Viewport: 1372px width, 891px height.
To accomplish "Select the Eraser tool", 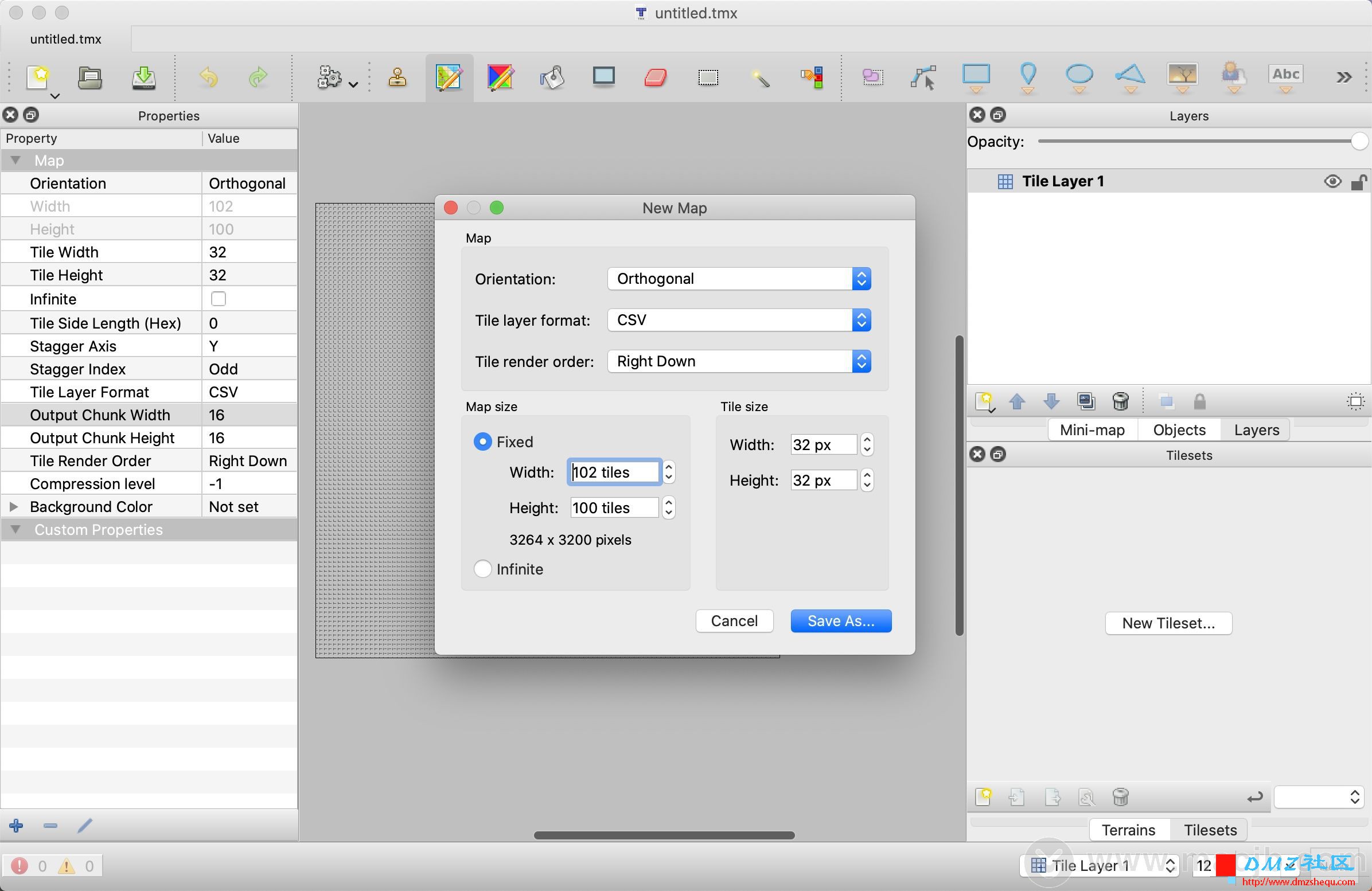I will [656, 77].
